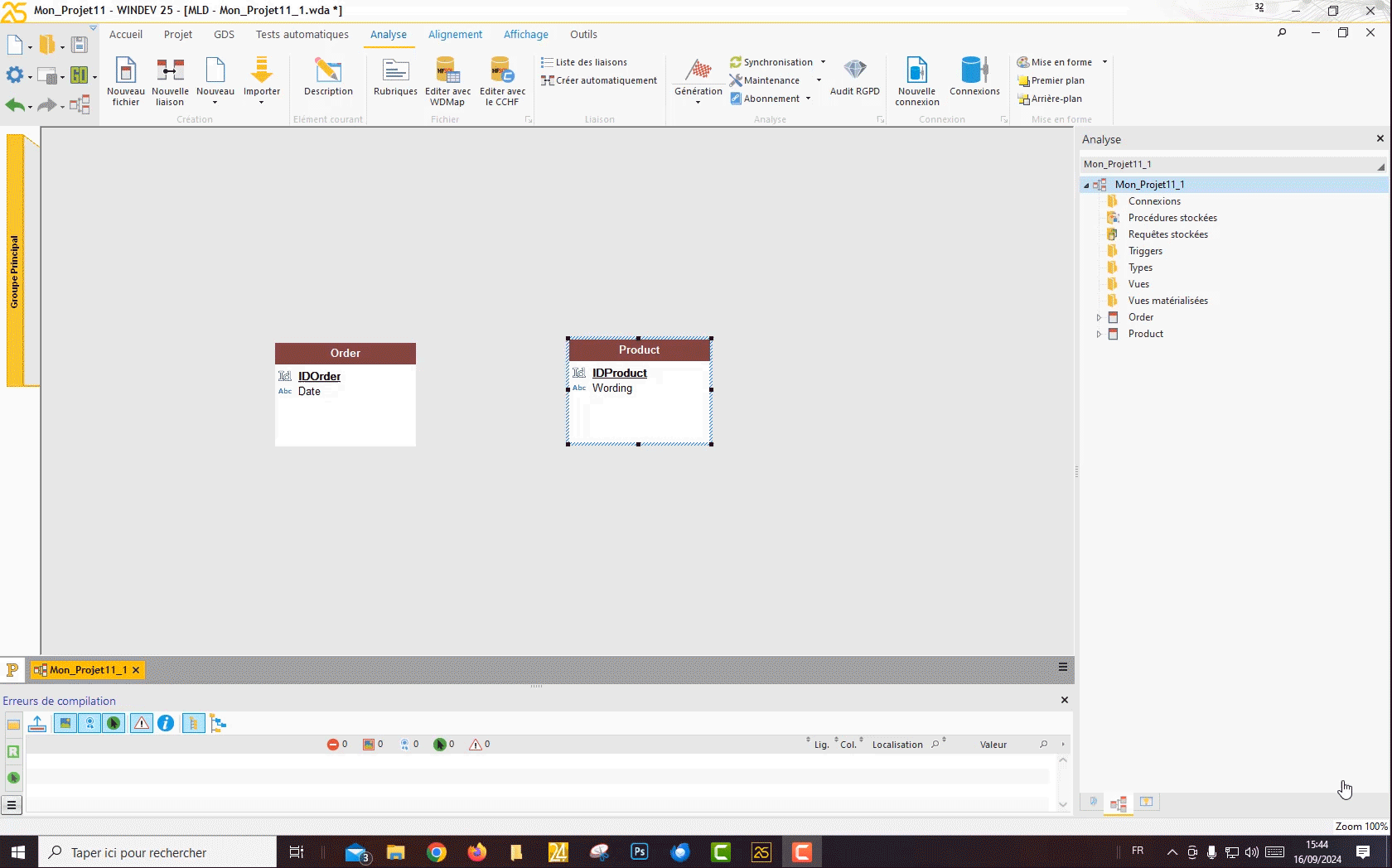Click Créer automatiquement
Image resolution: width=1392 pixels, height=868 pixels.
point(599,80)
